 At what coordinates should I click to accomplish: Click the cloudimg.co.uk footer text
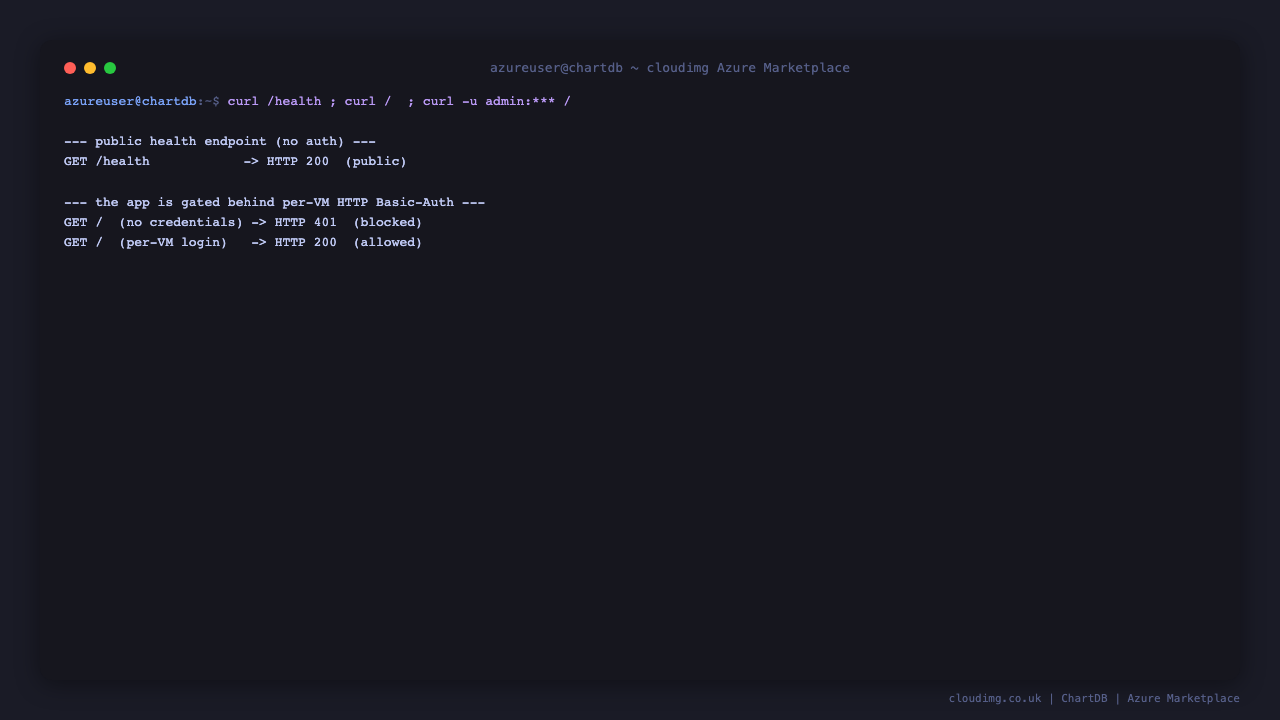click(995, 699)
